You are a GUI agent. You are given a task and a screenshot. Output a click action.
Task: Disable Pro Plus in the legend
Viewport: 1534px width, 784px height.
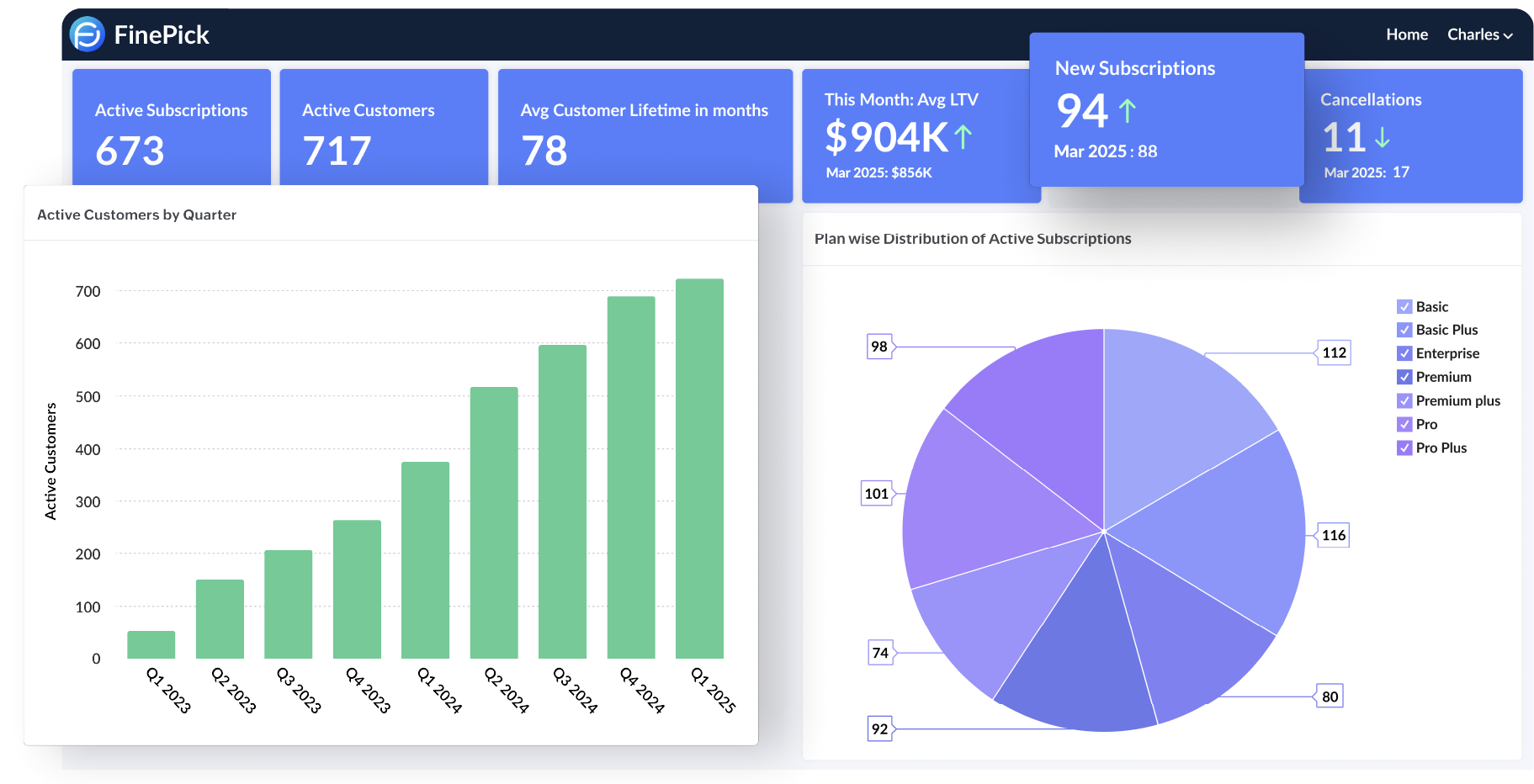coord(1404,448)
